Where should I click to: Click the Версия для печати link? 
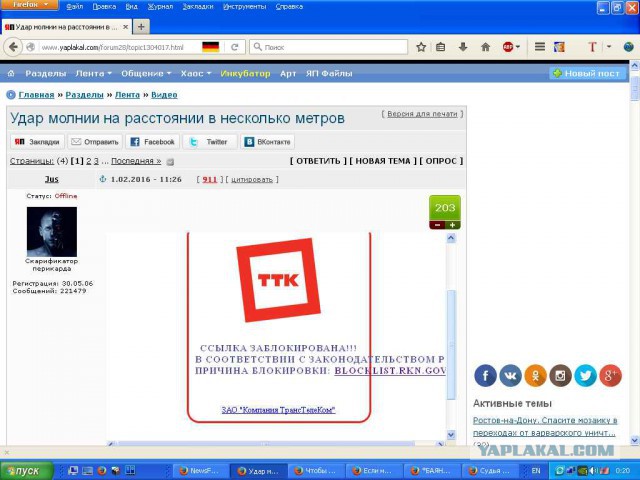(422, 114)
